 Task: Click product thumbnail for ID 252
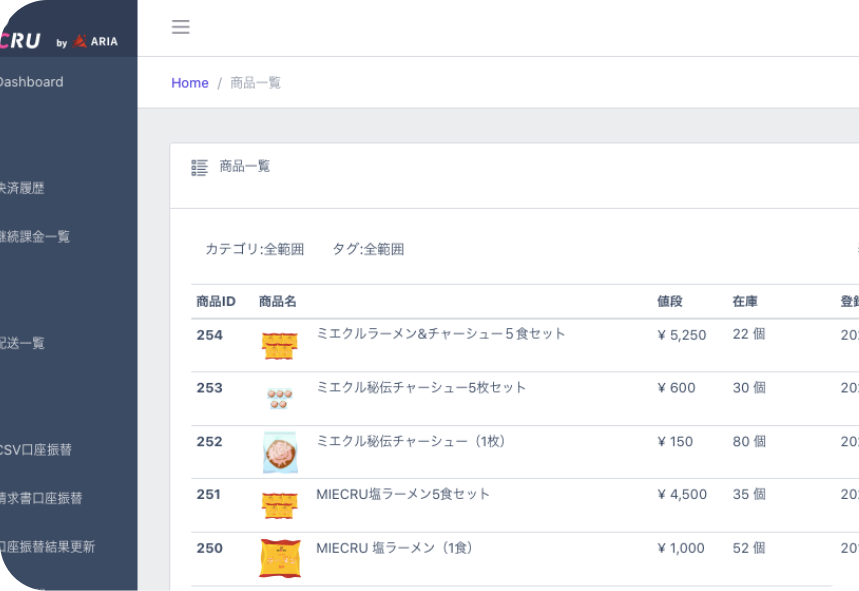(280, 452)
